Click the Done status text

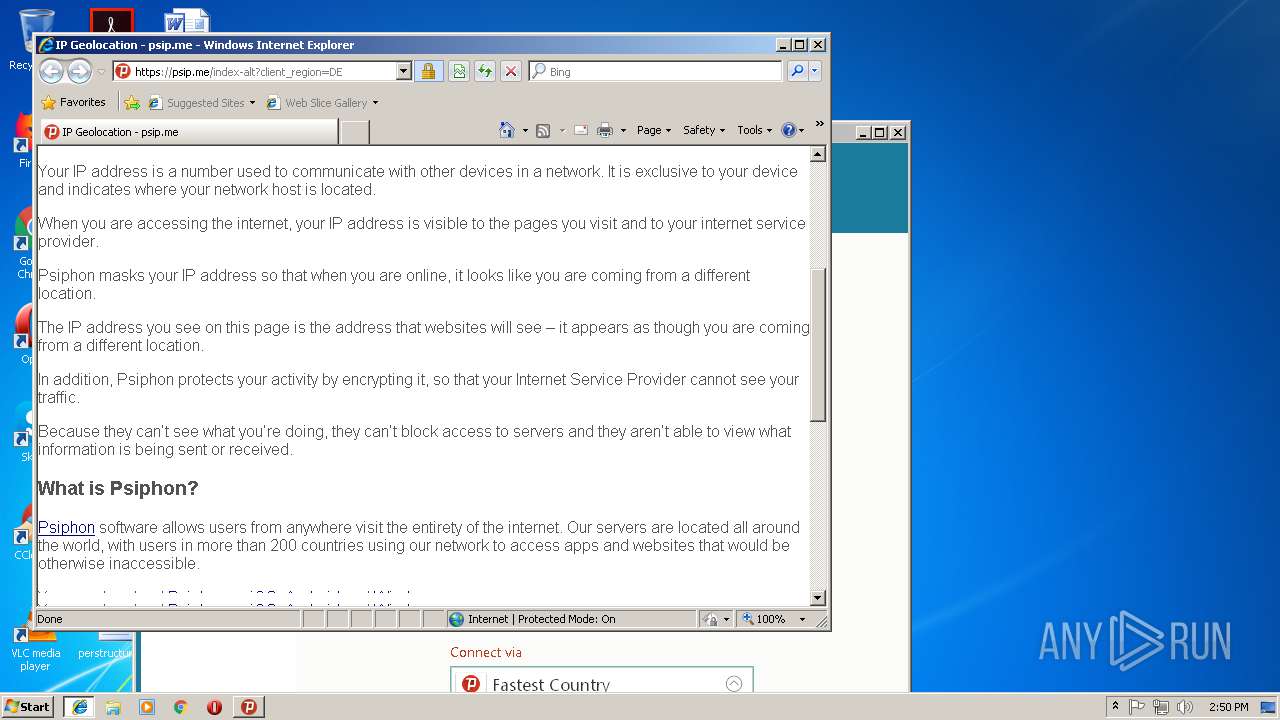(50, 619)
